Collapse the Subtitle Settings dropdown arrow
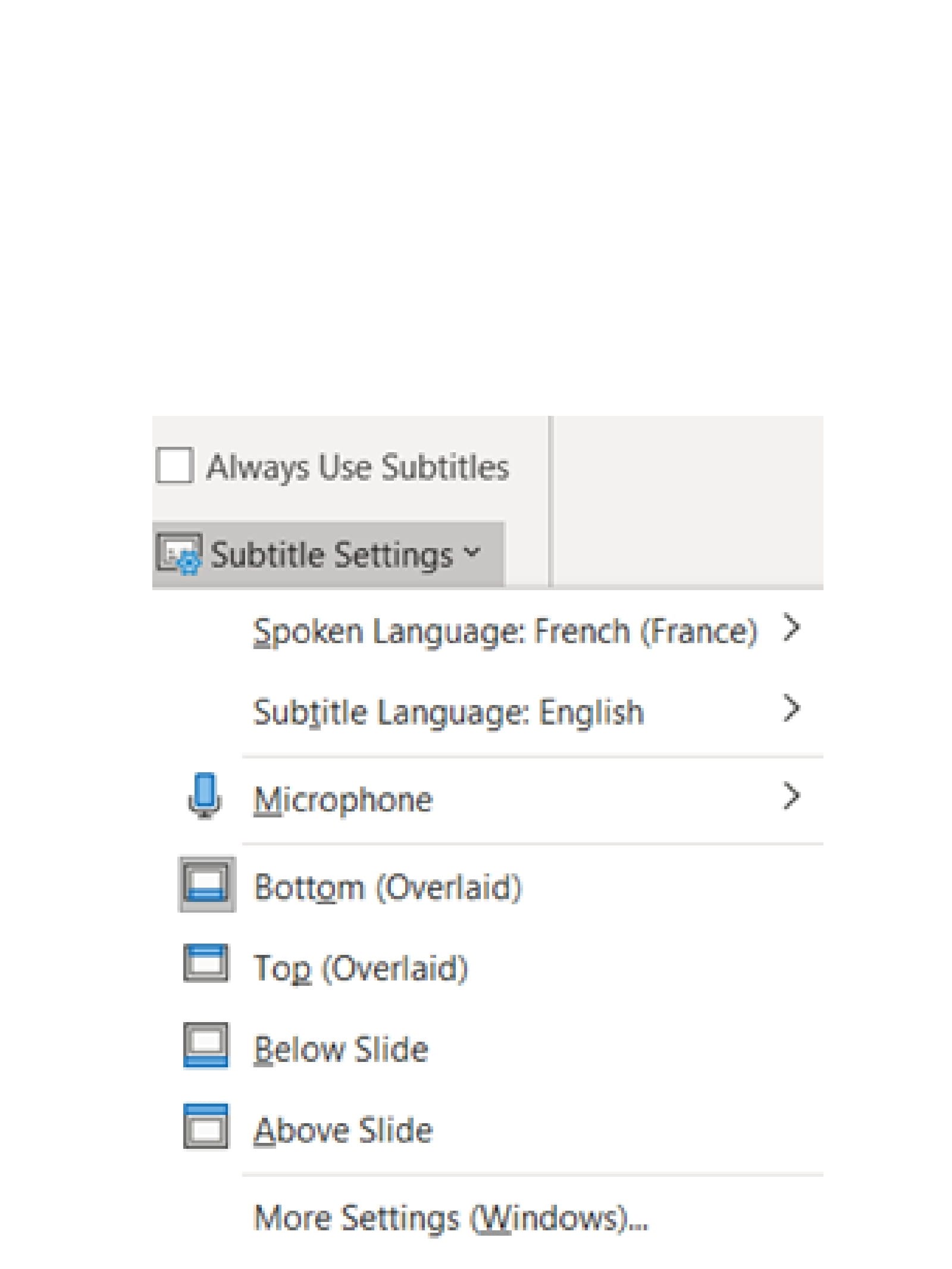952x1269 pixels. pyautogui.click(x=471, y=552)
